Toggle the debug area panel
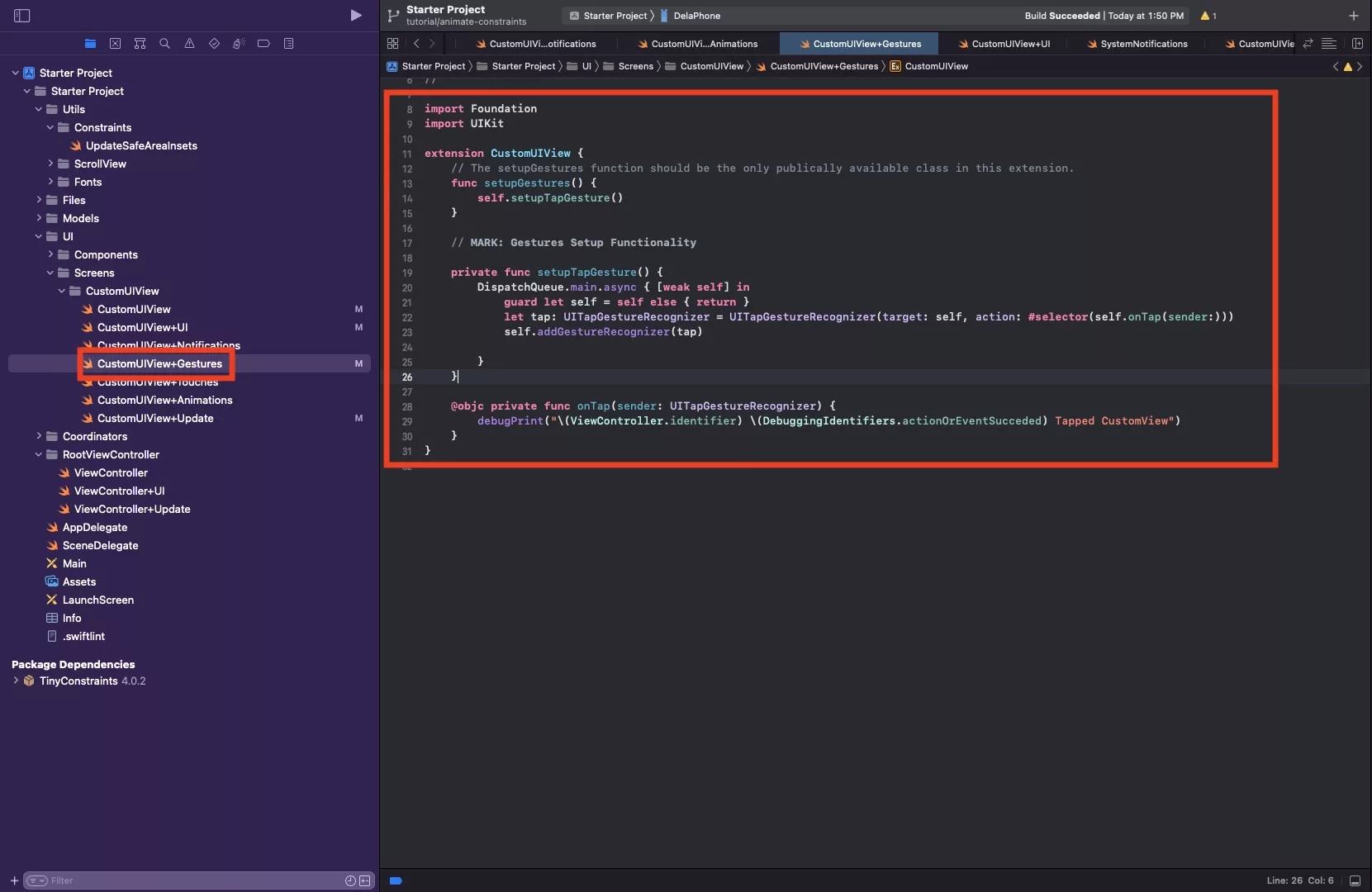Image resolution: width=1372 pixels, height=892 pixels. pos(1355,880)
